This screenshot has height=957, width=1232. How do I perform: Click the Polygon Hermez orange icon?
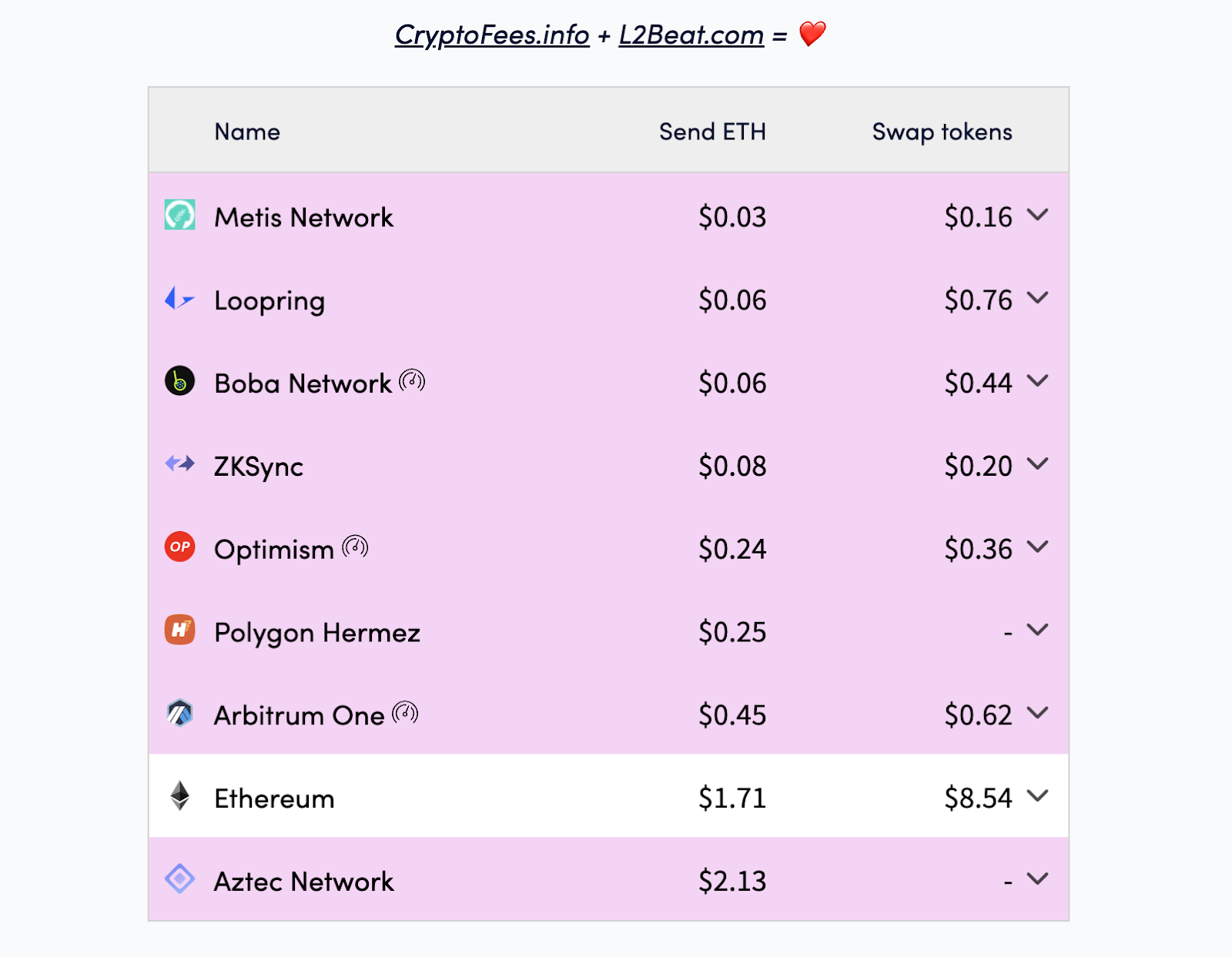(179, 630)
